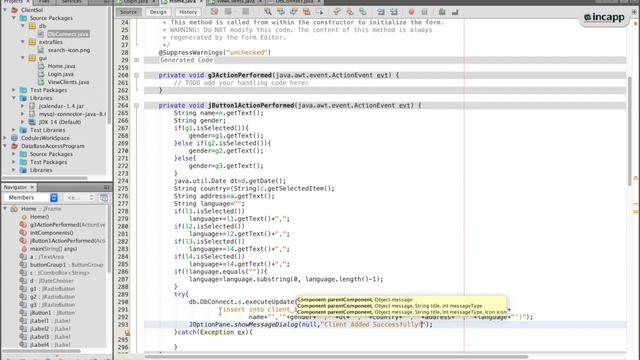The image size is (640, 360).
Task: Click the Navigator filter toggle icon at top right
Action: 104,198
